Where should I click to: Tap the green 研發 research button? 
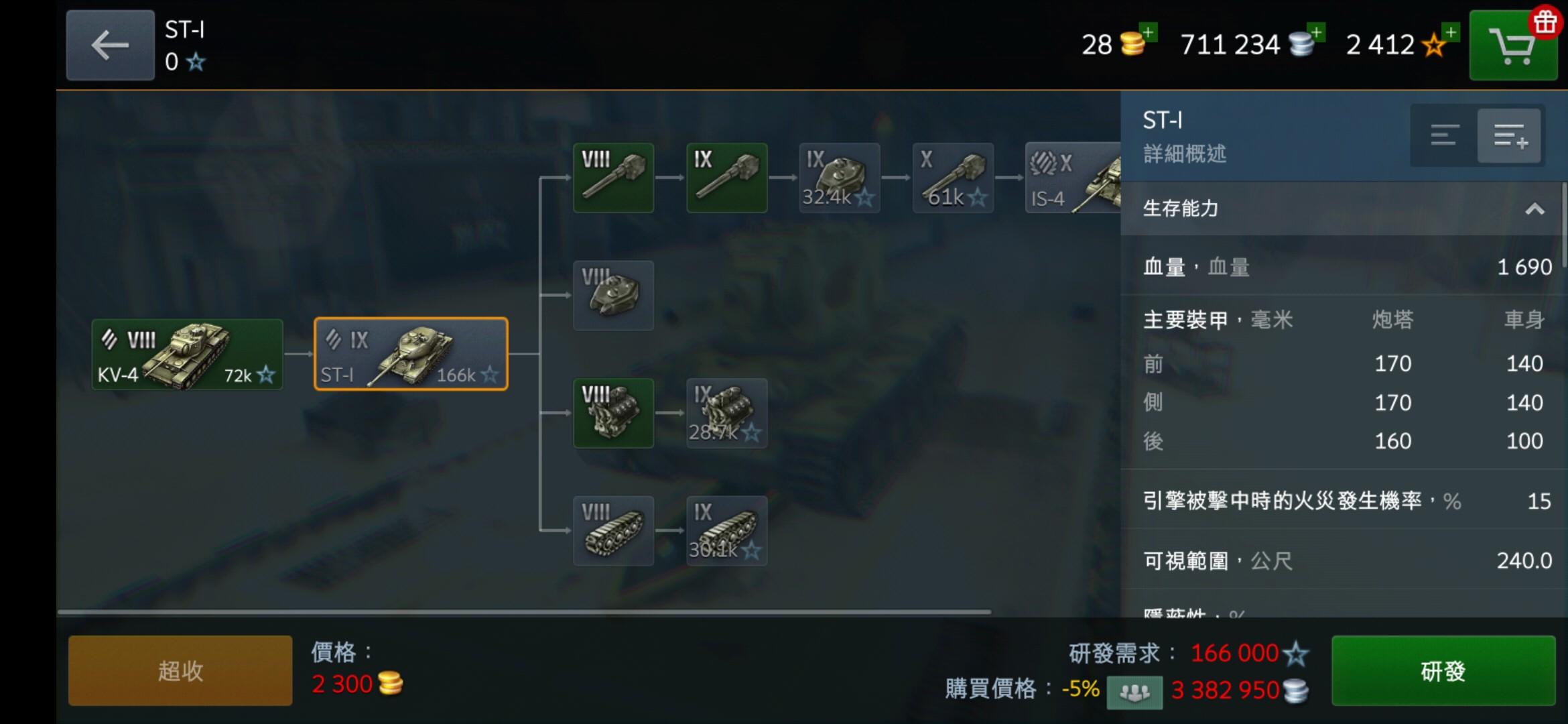pos(1443,670)
